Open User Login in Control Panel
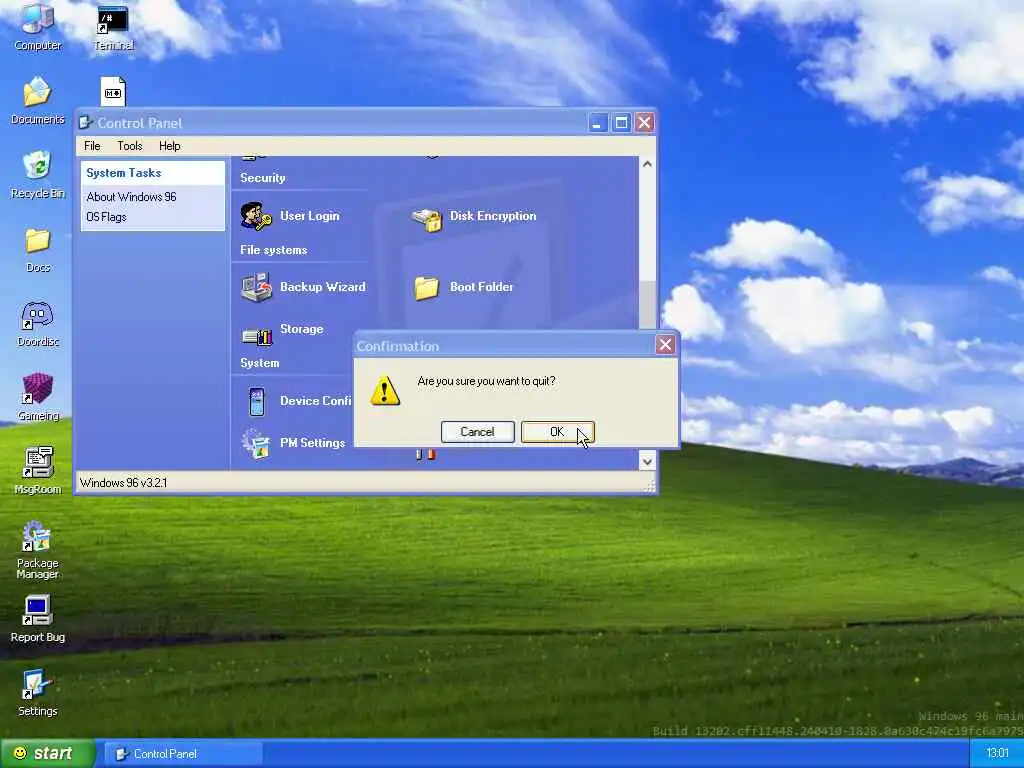Screen dimensions: 1024x768 click(x=289, y=216)
